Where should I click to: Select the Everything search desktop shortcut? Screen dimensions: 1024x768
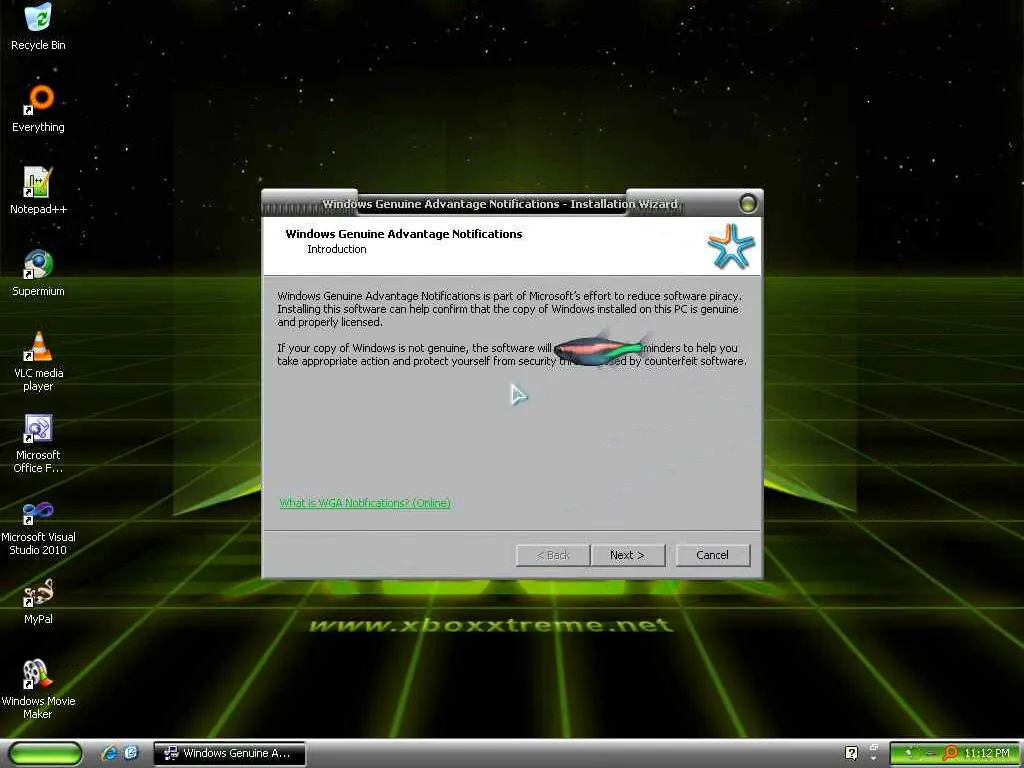(x=39, y=108)
